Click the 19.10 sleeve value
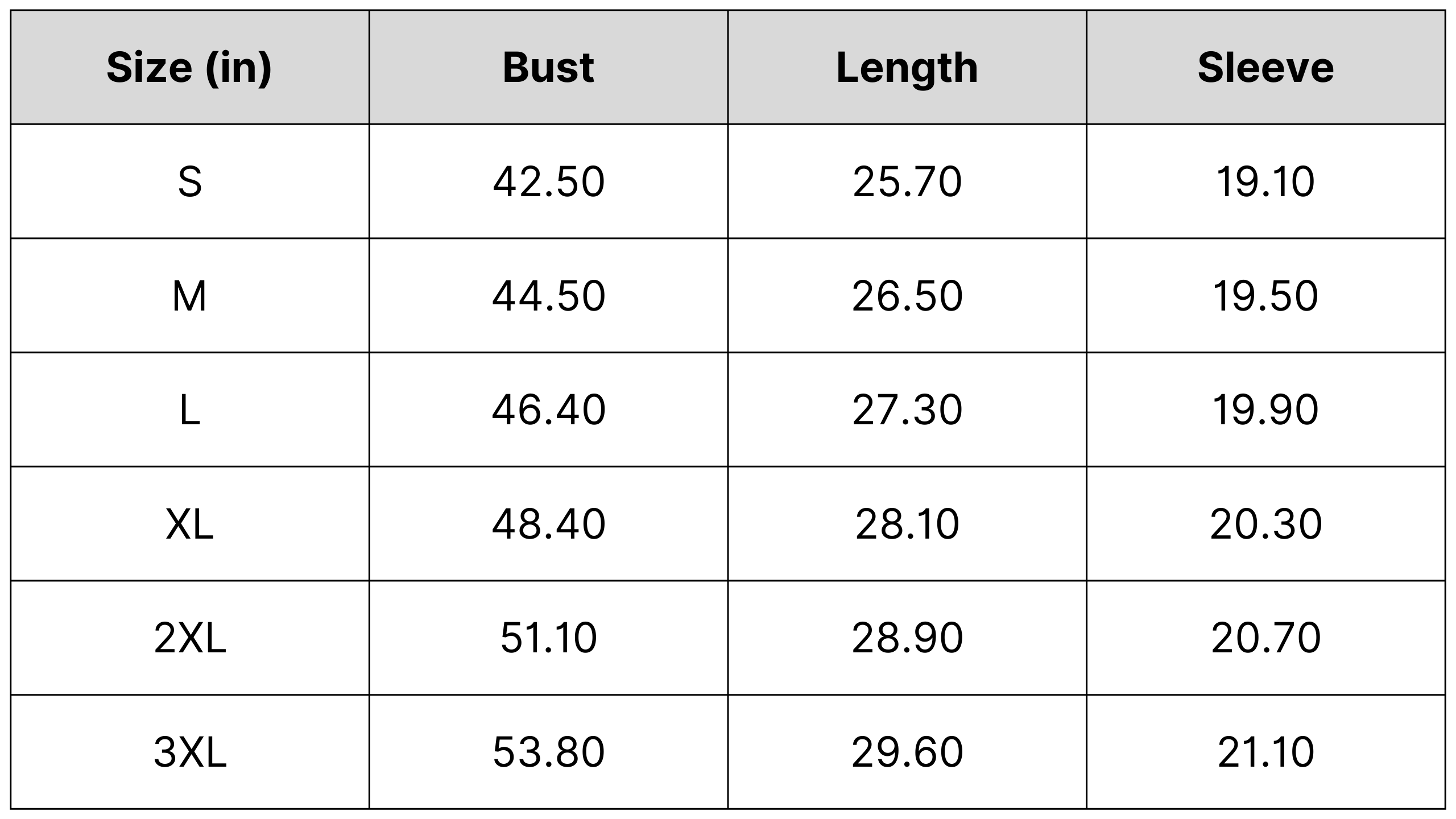The height and width of the screenshot is (819, 1456). 1265,182
